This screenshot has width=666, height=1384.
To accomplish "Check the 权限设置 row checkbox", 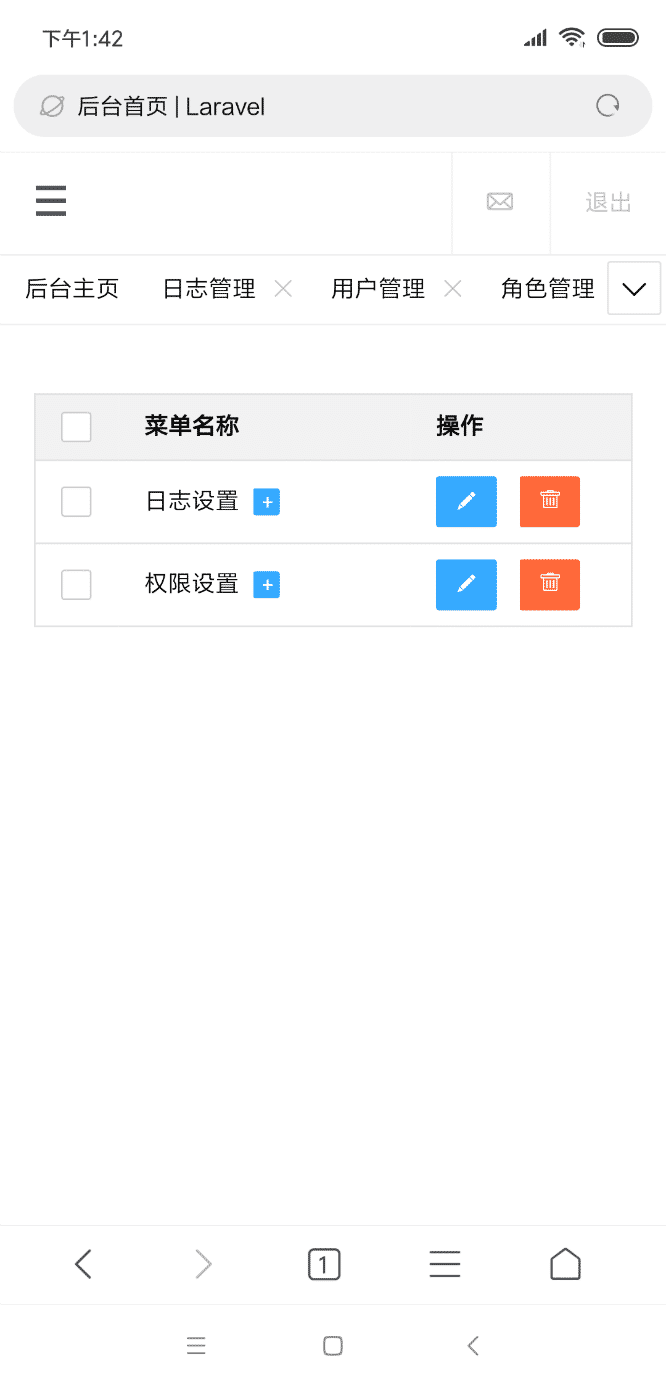I will (x=76, y=584).
